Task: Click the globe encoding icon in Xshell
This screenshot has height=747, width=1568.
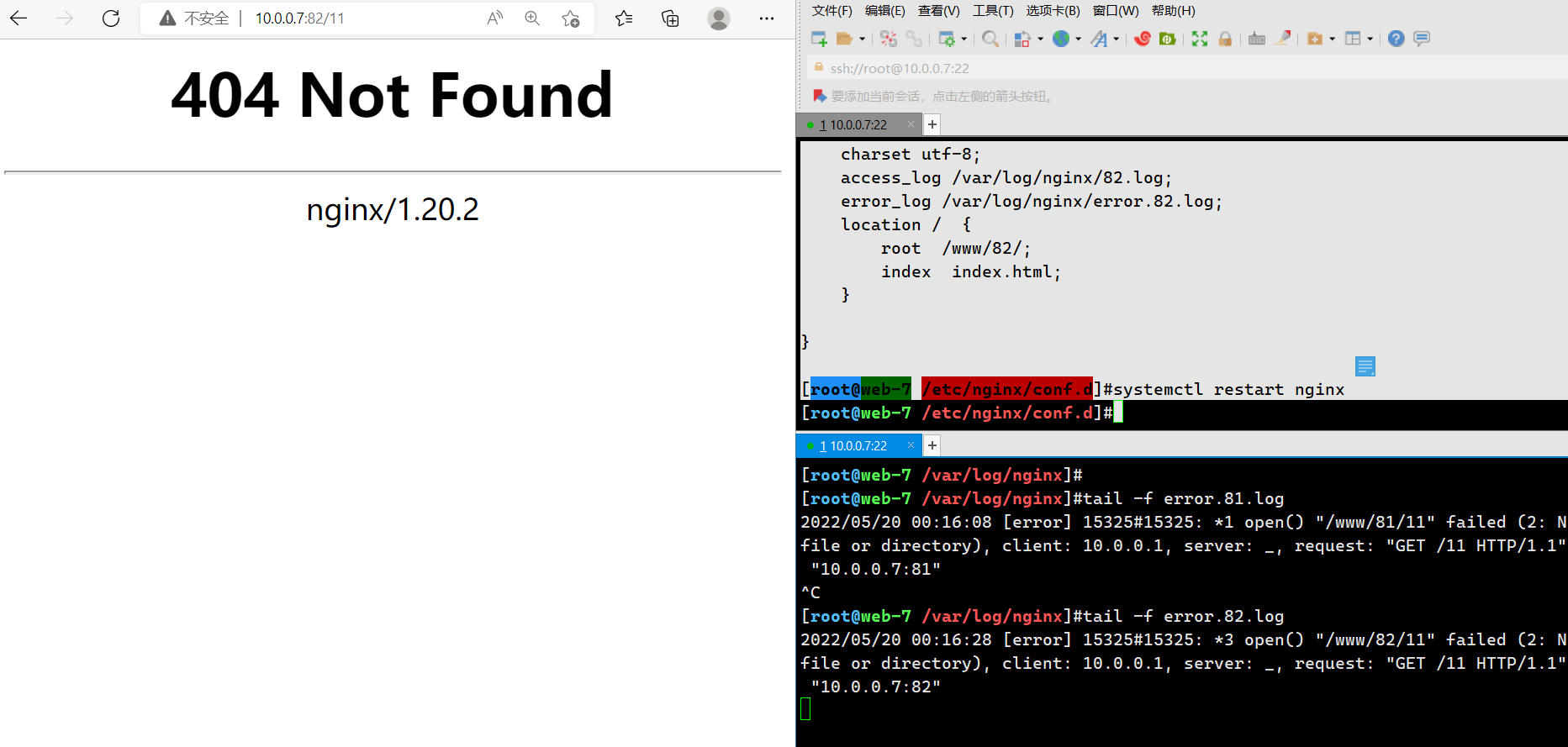Action: coord(1061,39)
